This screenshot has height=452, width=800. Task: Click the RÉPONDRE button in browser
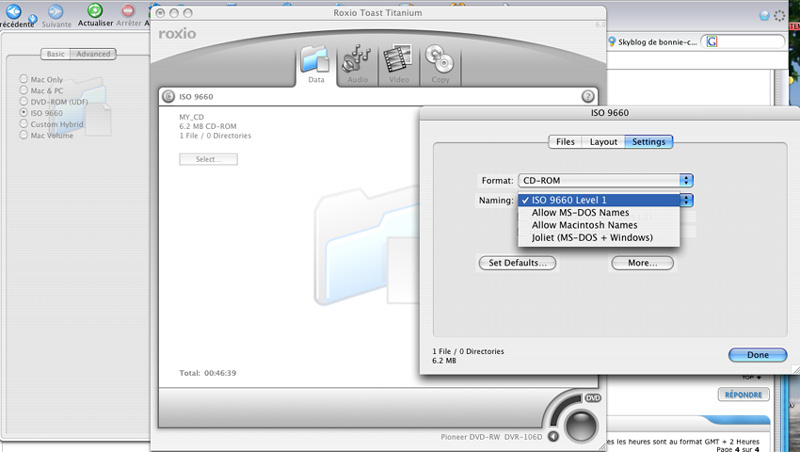coord(743,394)
